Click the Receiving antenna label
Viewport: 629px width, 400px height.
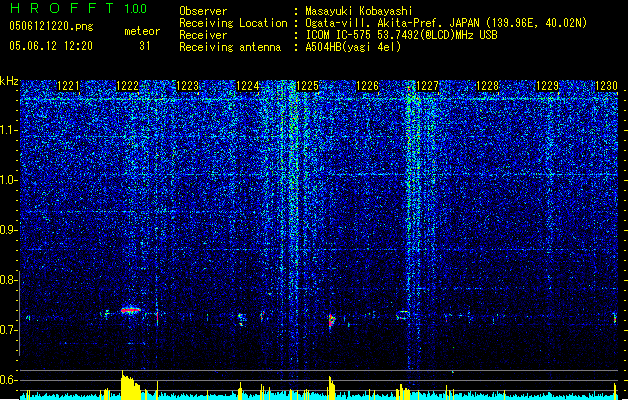tap(230, 47)
